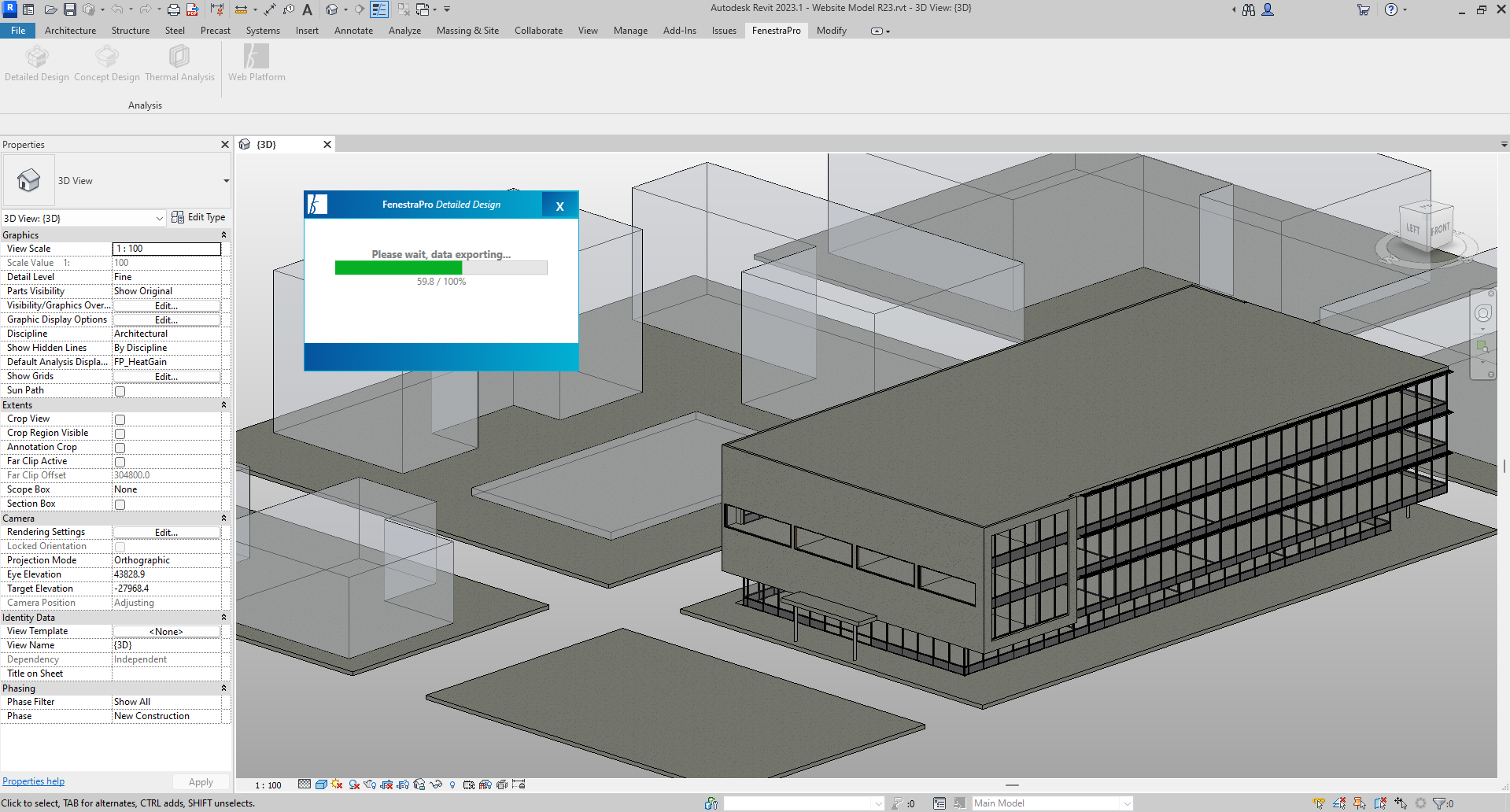This screenshot has width=1510, height=812.
Task: Click the ViewCube Front face
Action: 1440,229
